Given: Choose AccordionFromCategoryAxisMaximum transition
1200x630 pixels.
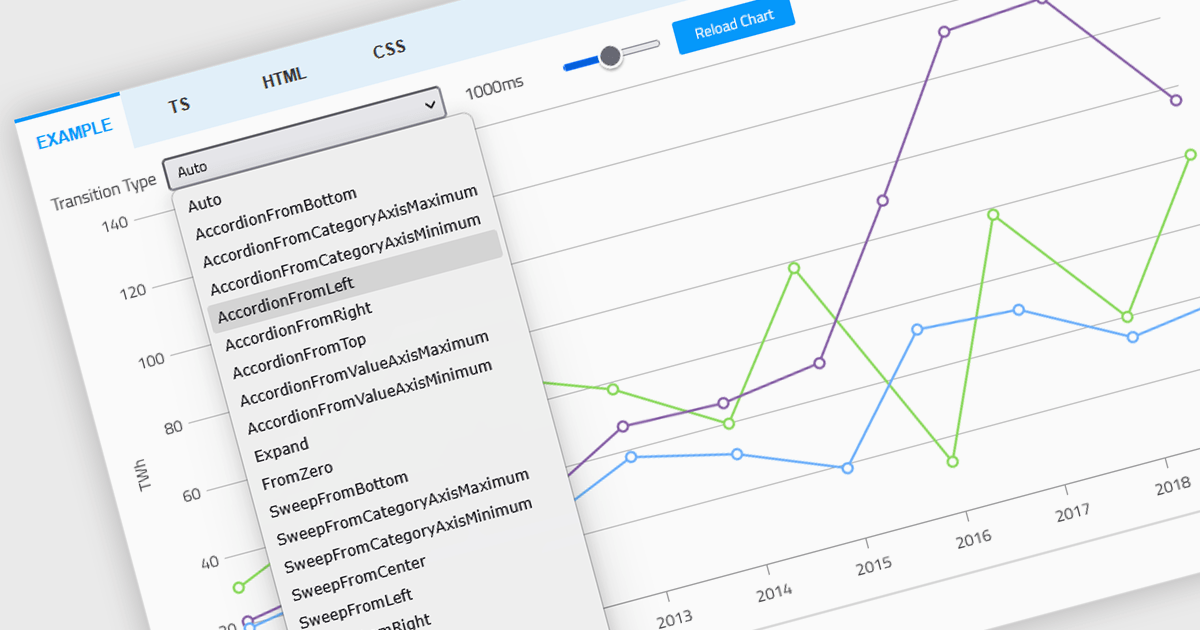Looking at the screenshot, I should (x=340, y=226).
